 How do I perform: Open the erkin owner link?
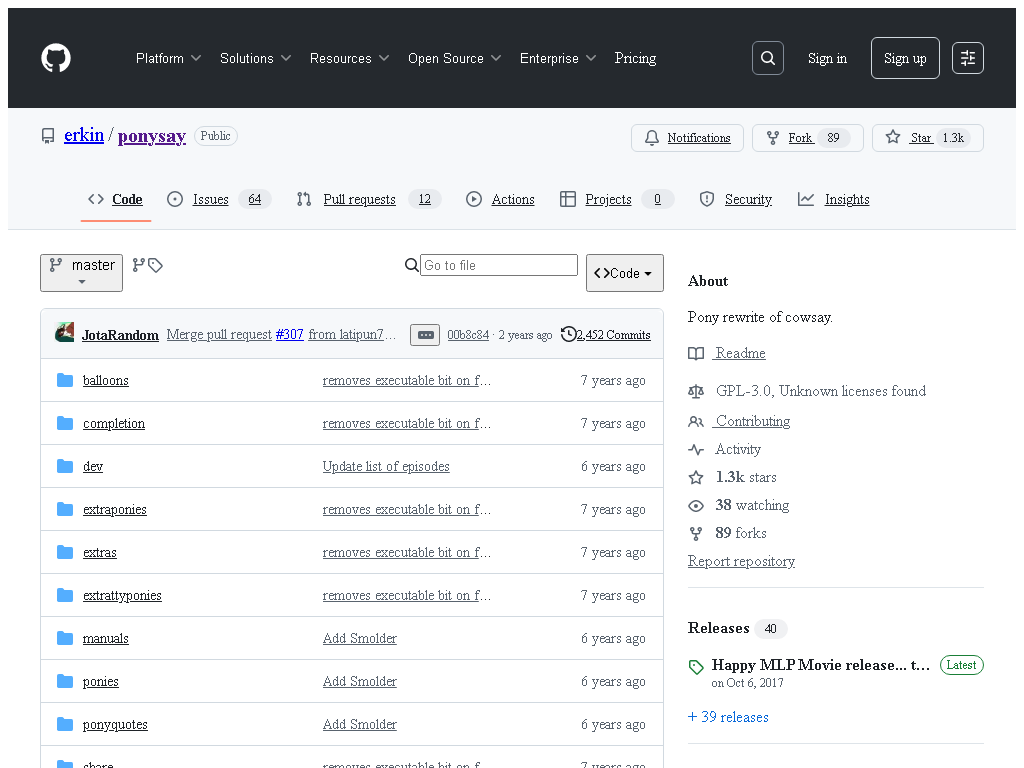[84, 135]
